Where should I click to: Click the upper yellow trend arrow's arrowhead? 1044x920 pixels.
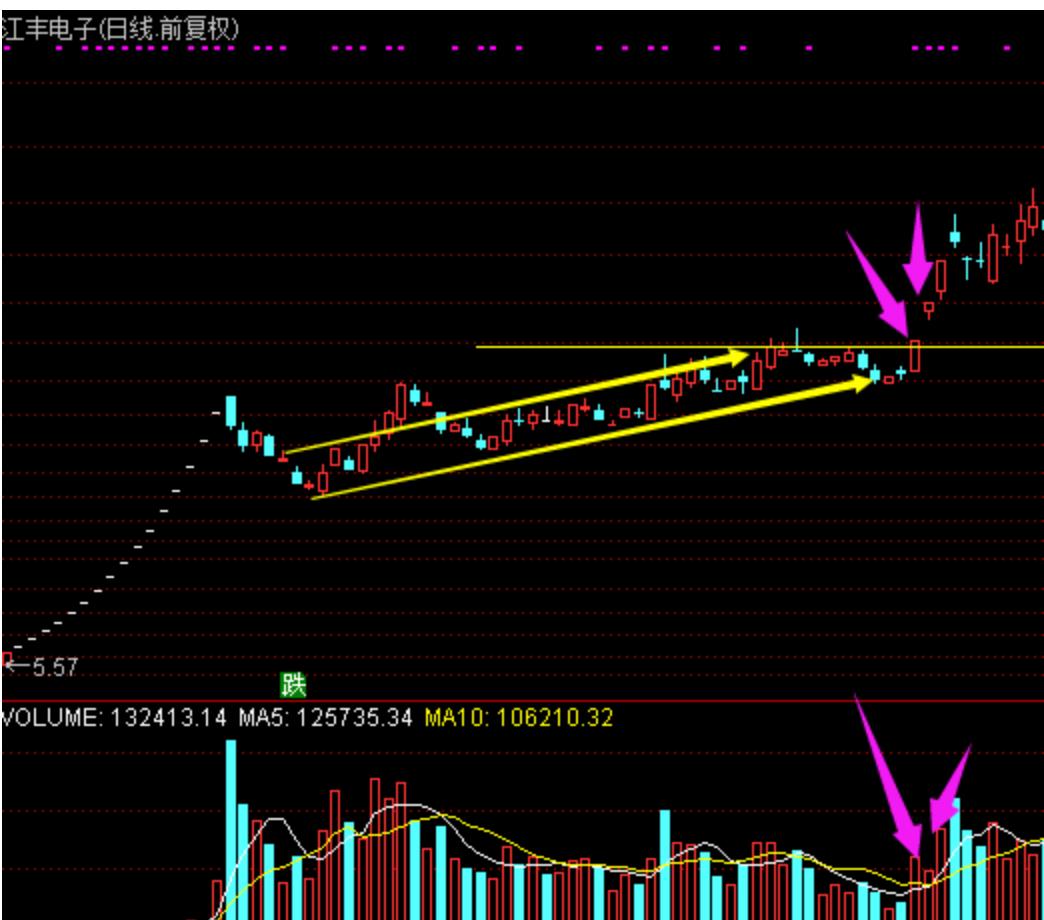(738, 356)
